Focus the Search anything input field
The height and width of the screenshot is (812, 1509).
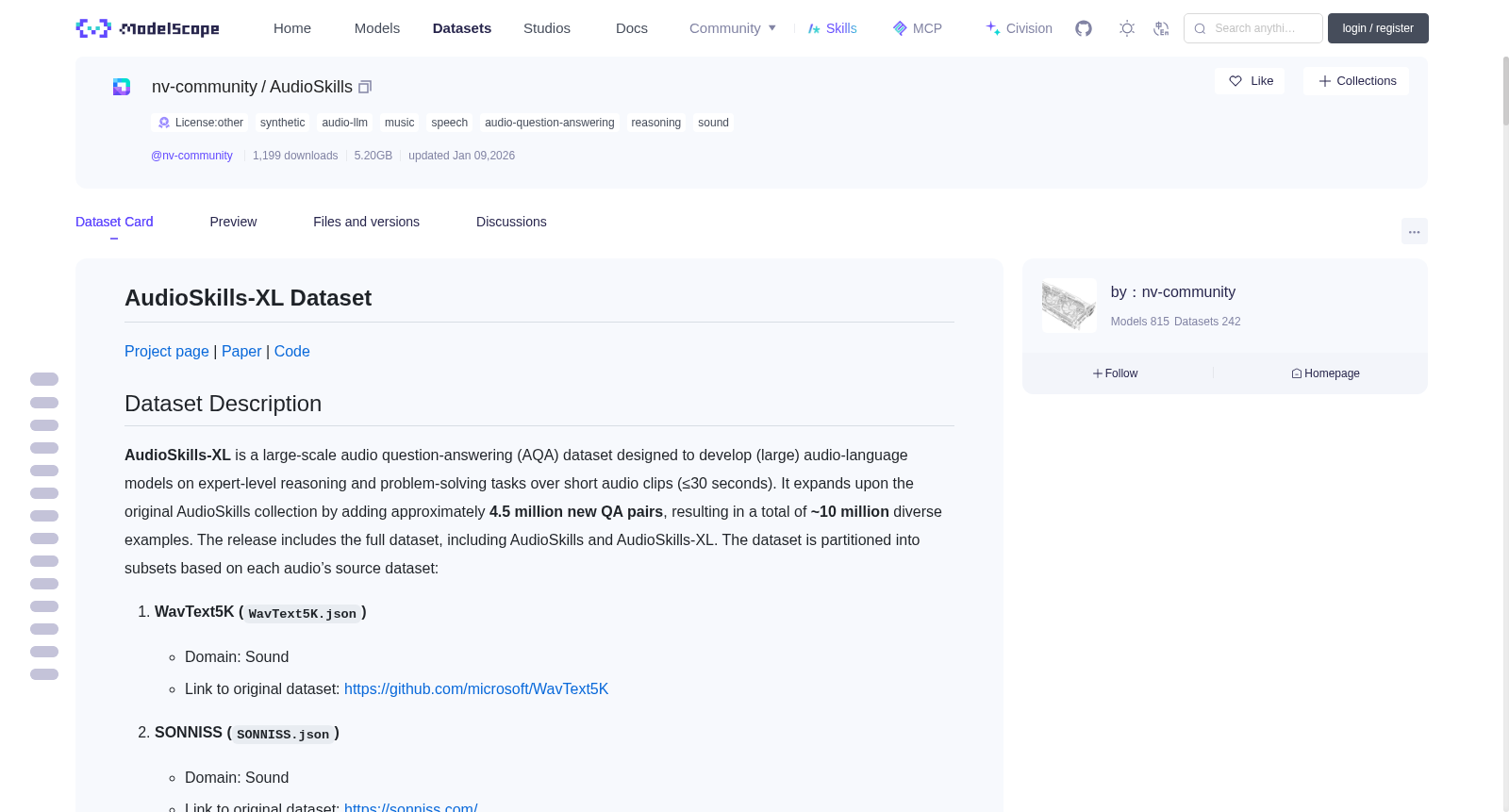coord(1253,28)
